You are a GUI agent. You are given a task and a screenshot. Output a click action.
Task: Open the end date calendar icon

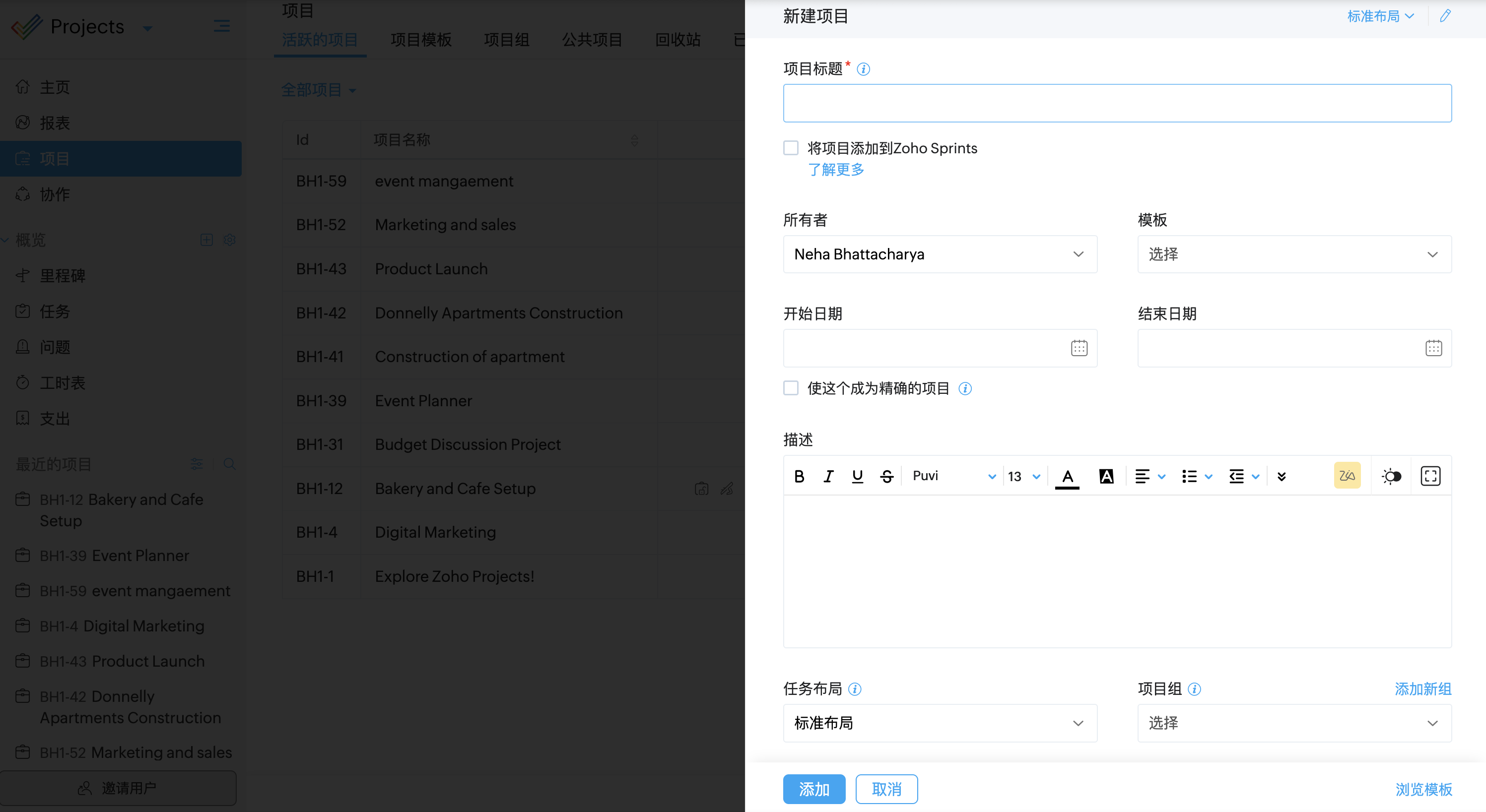click(x=1433, y=348)
